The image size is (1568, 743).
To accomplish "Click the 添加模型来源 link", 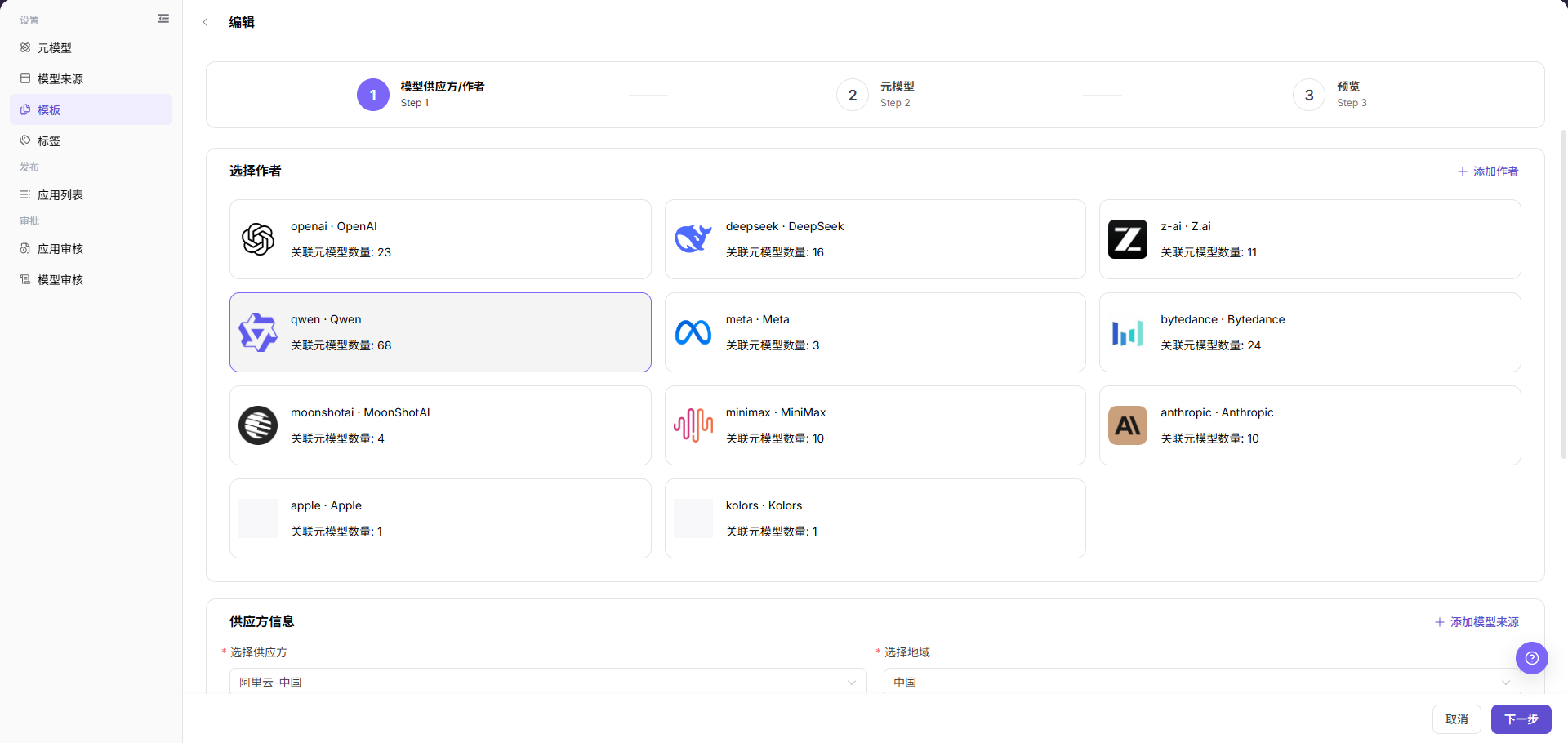I will 1477,622.
